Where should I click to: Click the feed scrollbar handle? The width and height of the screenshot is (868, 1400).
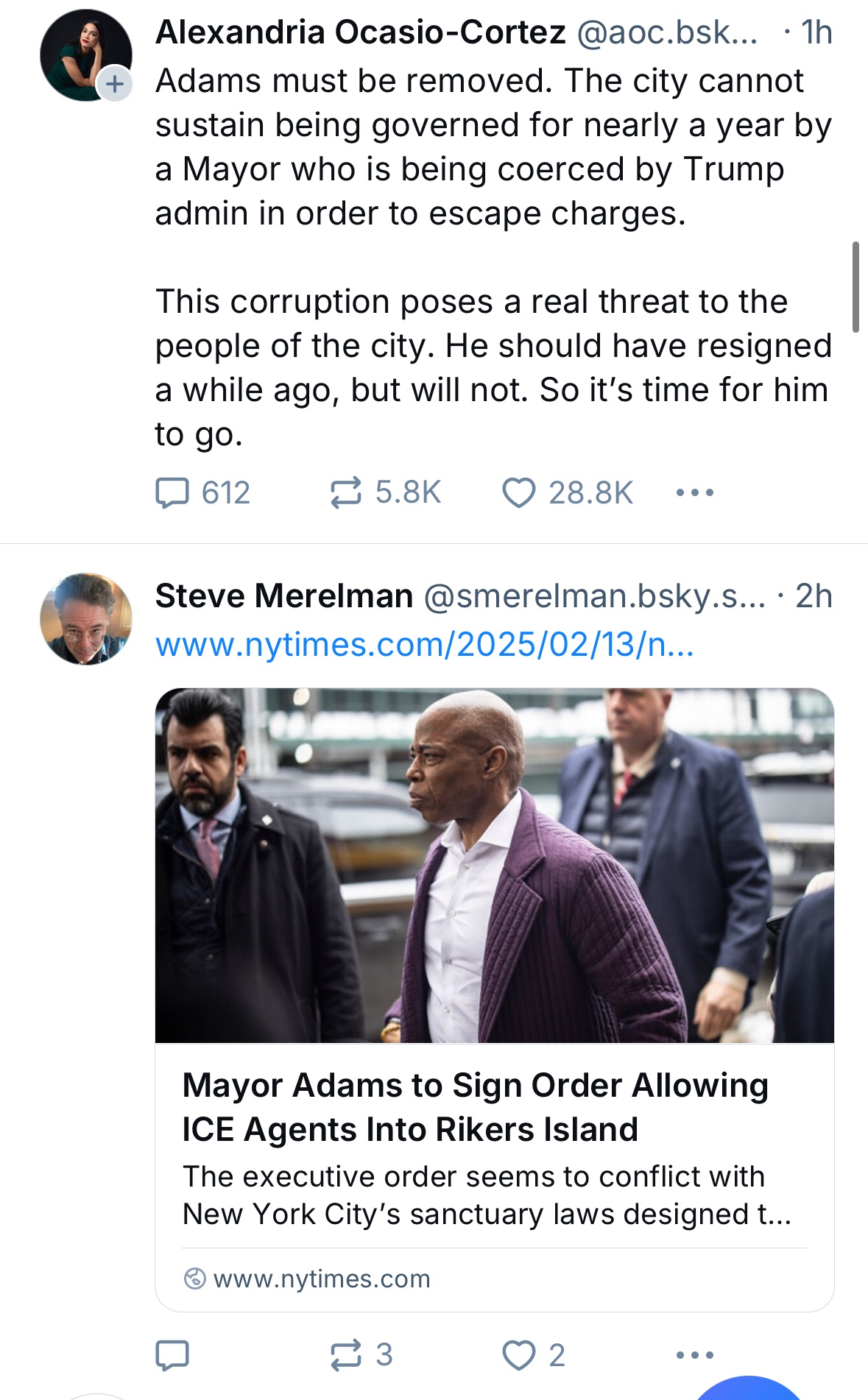coord(855,286)
